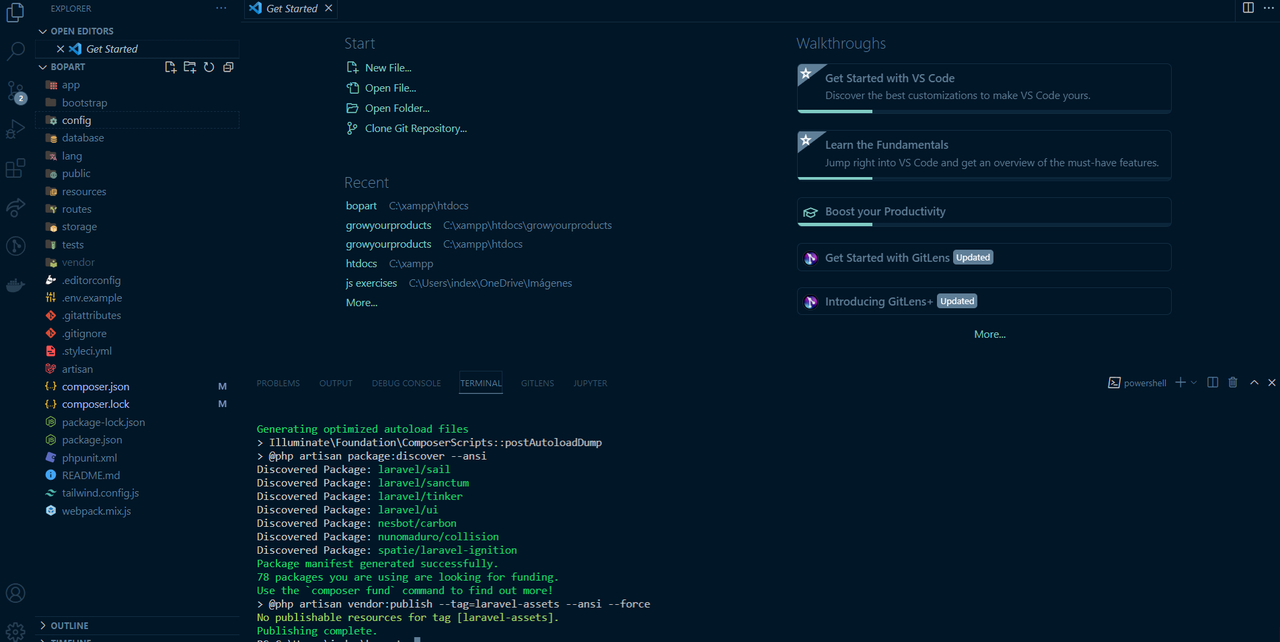Open the Run and Debug view
1280x642 pixels.
[x=16, y=129]
